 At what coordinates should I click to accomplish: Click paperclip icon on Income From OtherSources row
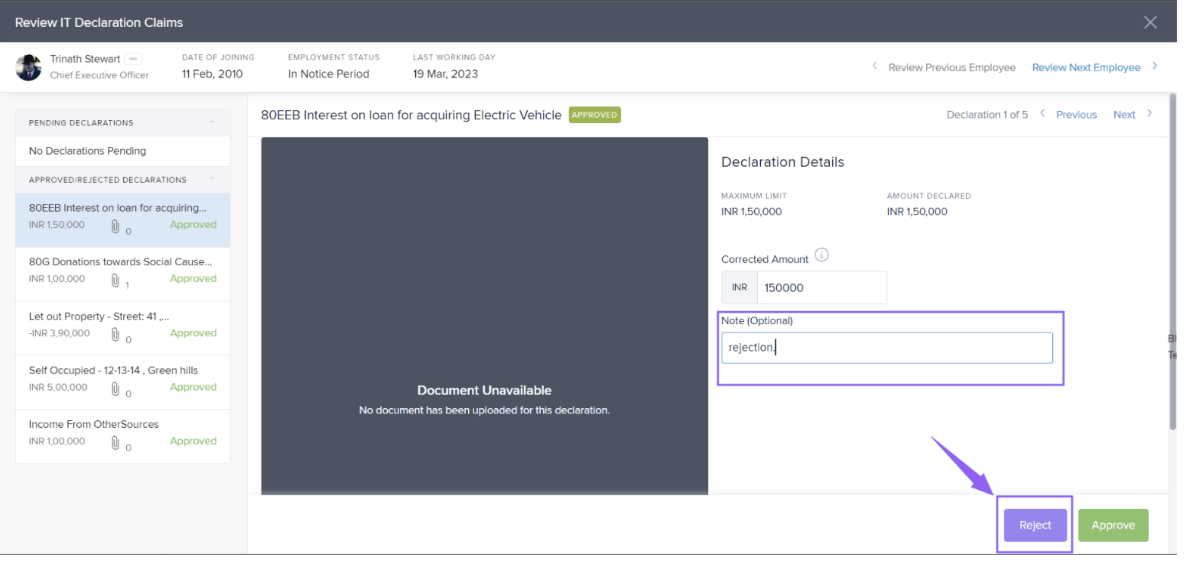(x=116, y=442)
